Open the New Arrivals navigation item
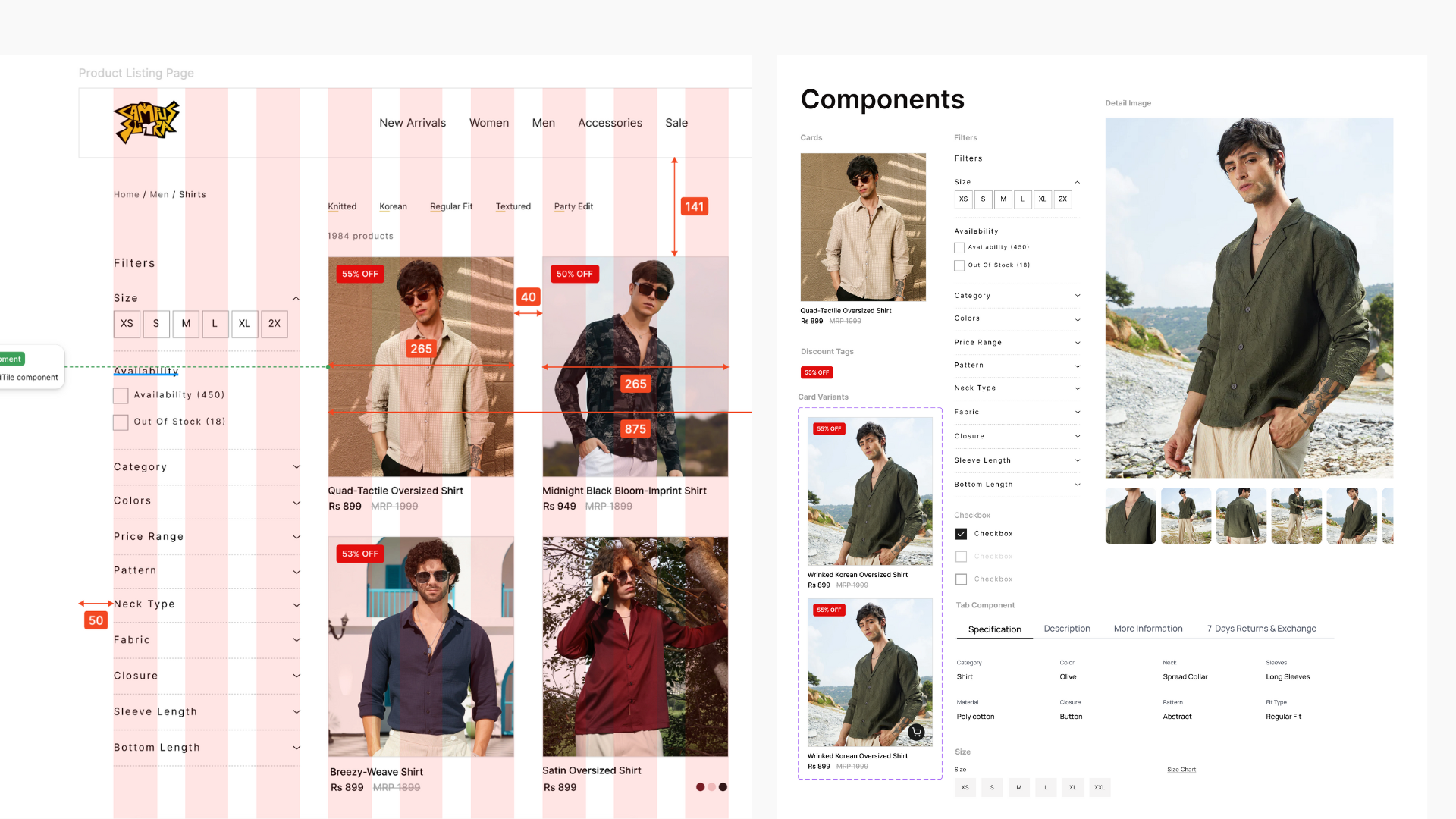Viewport: 1456px width, 819px height. tap(413, 123)
